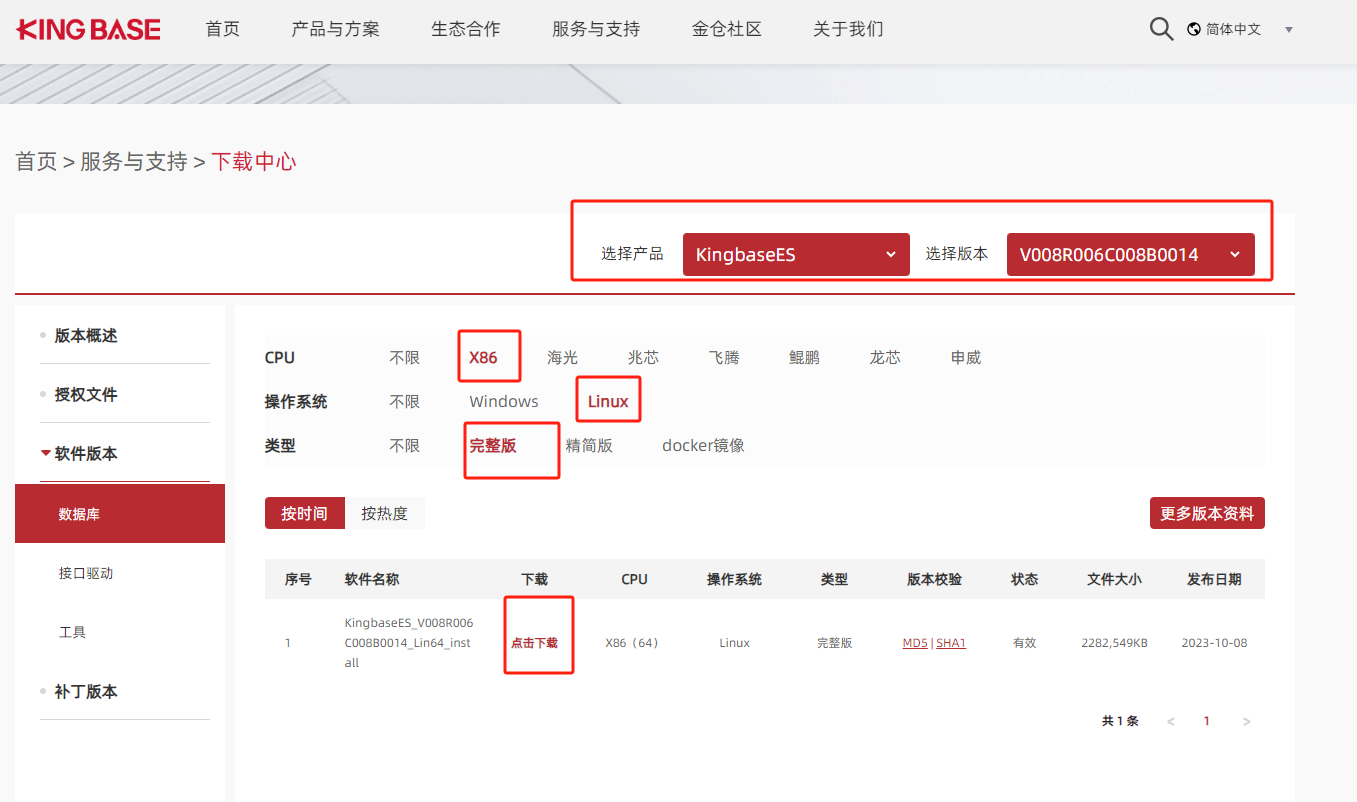The width and height of the screenshot is (1357, 802).
Task: Click the KINGBASE logo
Action: pos(88,29)
